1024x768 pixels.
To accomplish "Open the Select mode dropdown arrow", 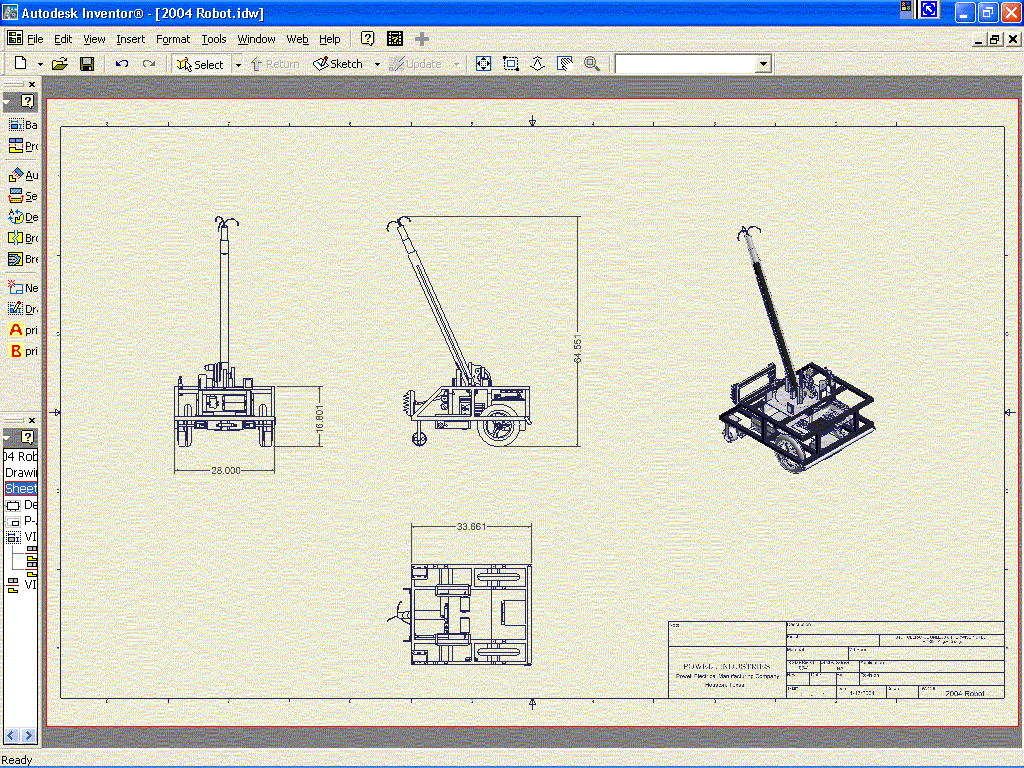I will click(x=238, y=64).
